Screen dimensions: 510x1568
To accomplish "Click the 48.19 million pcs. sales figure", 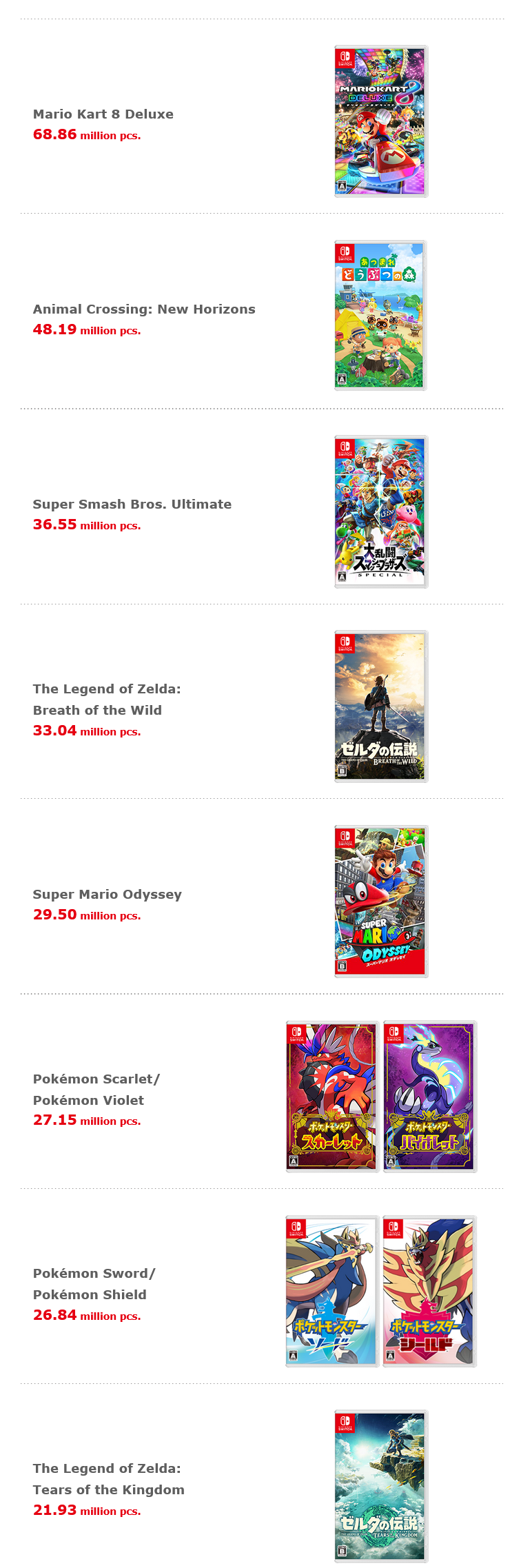I will coord(87,330).
